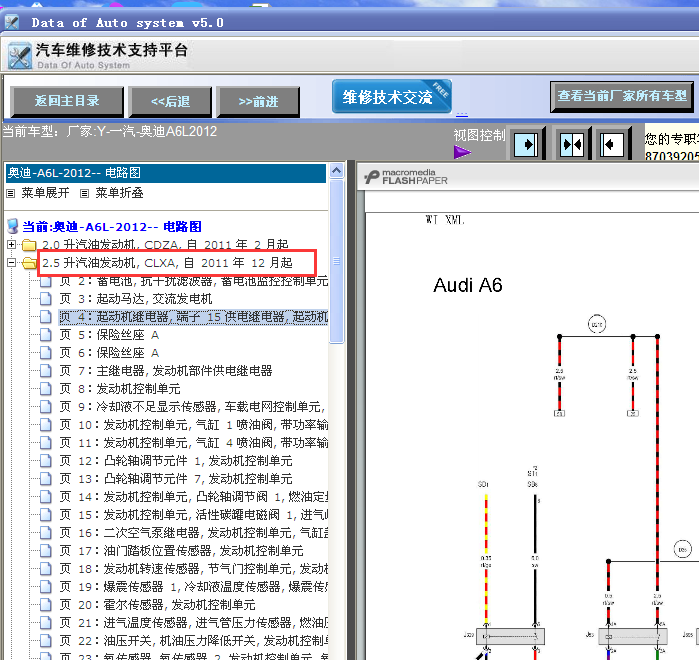The image size is (699, 660).
Task: Open 页 10: 气缸 1 喷油阀 page
Action: [x=193, y=425]
